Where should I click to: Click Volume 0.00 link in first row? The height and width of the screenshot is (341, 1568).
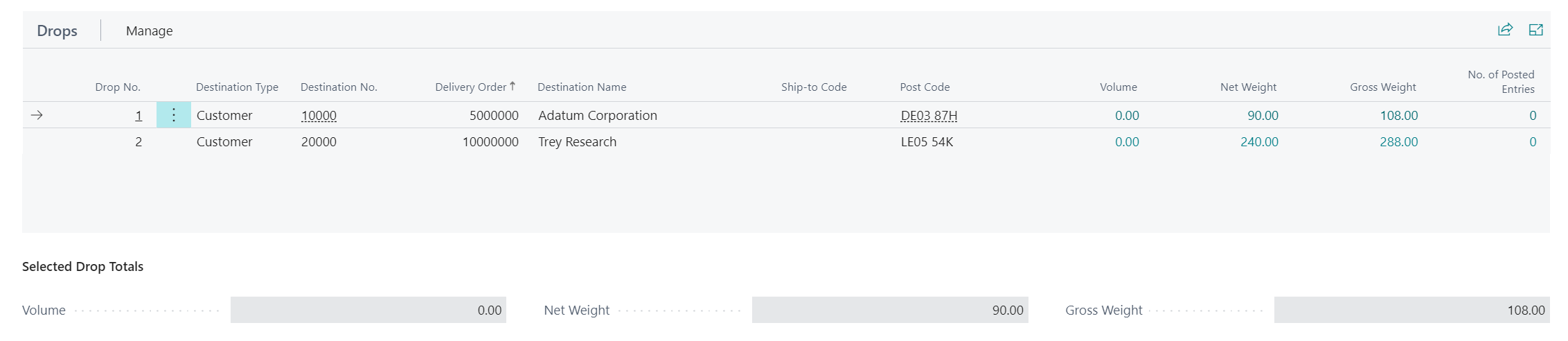click(1127, 116)
